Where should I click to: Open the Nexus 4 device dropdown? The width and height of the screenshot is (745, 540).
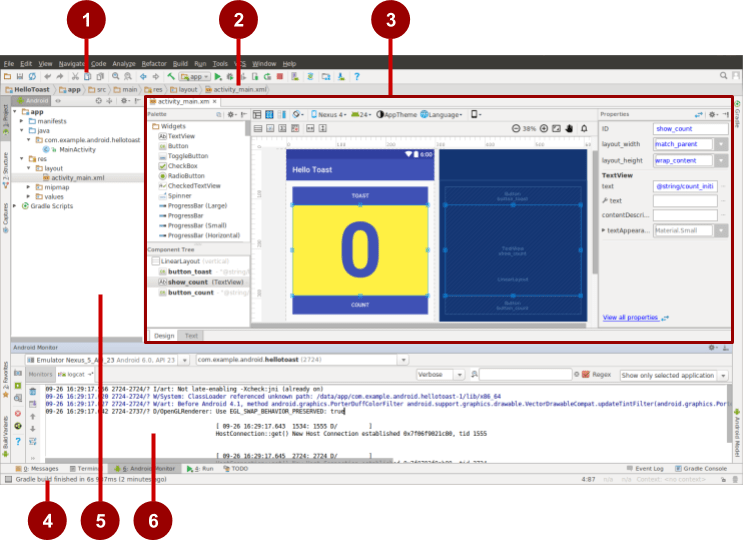329,114
